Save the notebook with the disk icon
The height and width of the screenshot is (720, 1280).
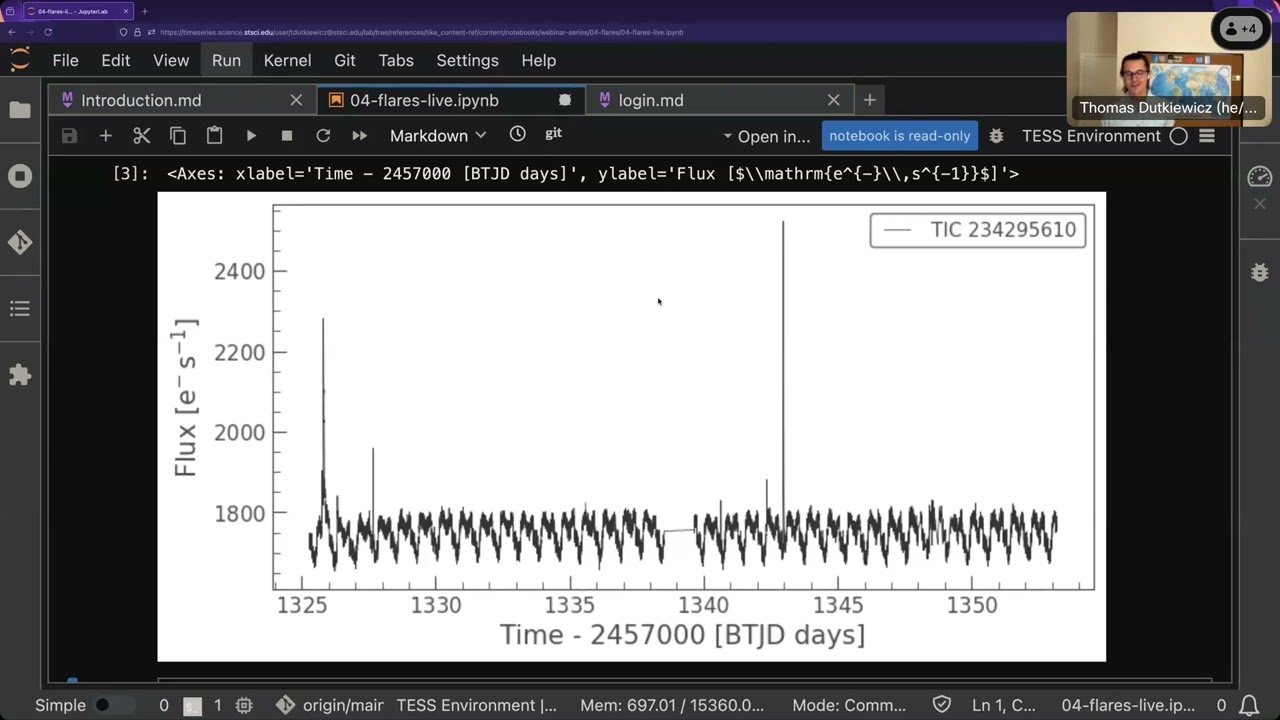[69, 136]
